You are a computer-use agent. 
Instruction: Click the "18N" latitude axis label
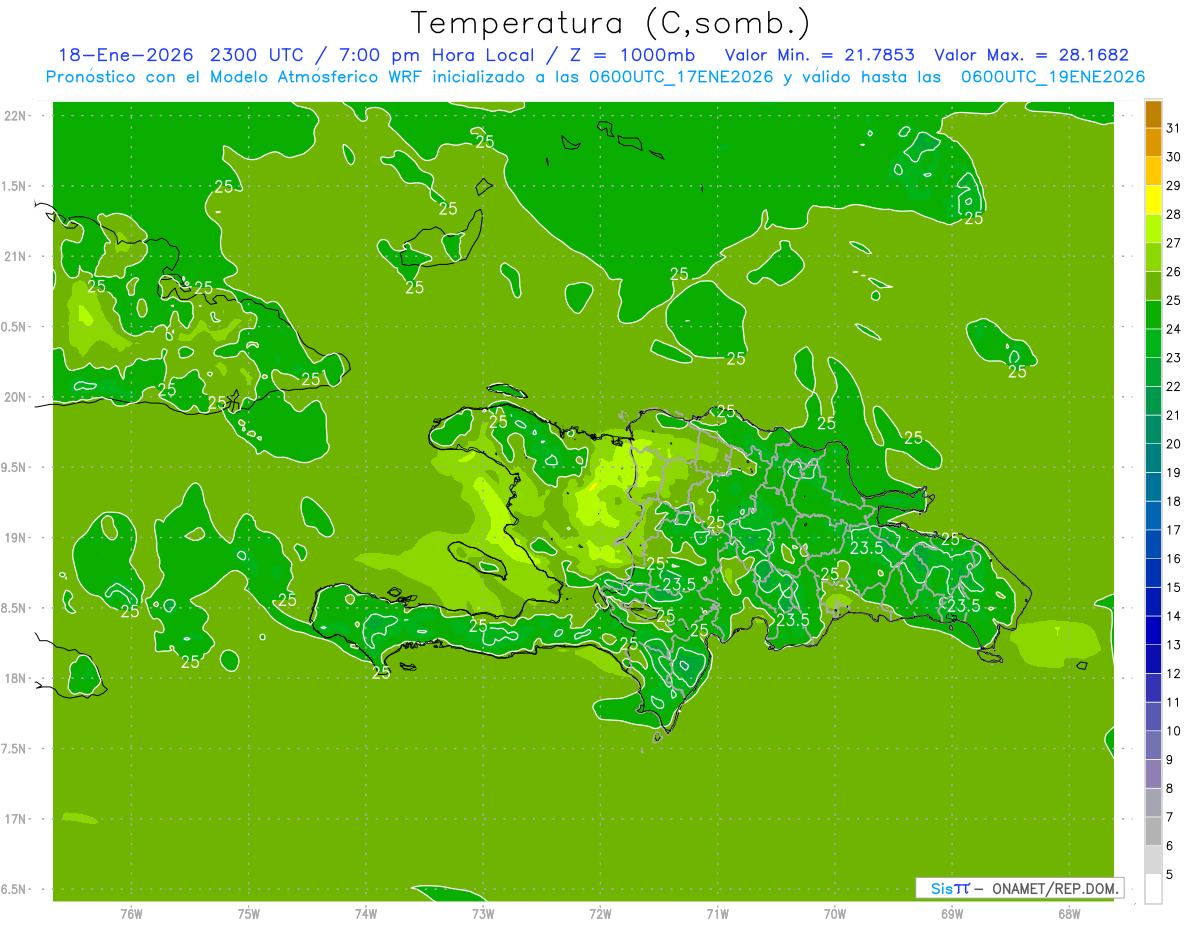(15, 679)
